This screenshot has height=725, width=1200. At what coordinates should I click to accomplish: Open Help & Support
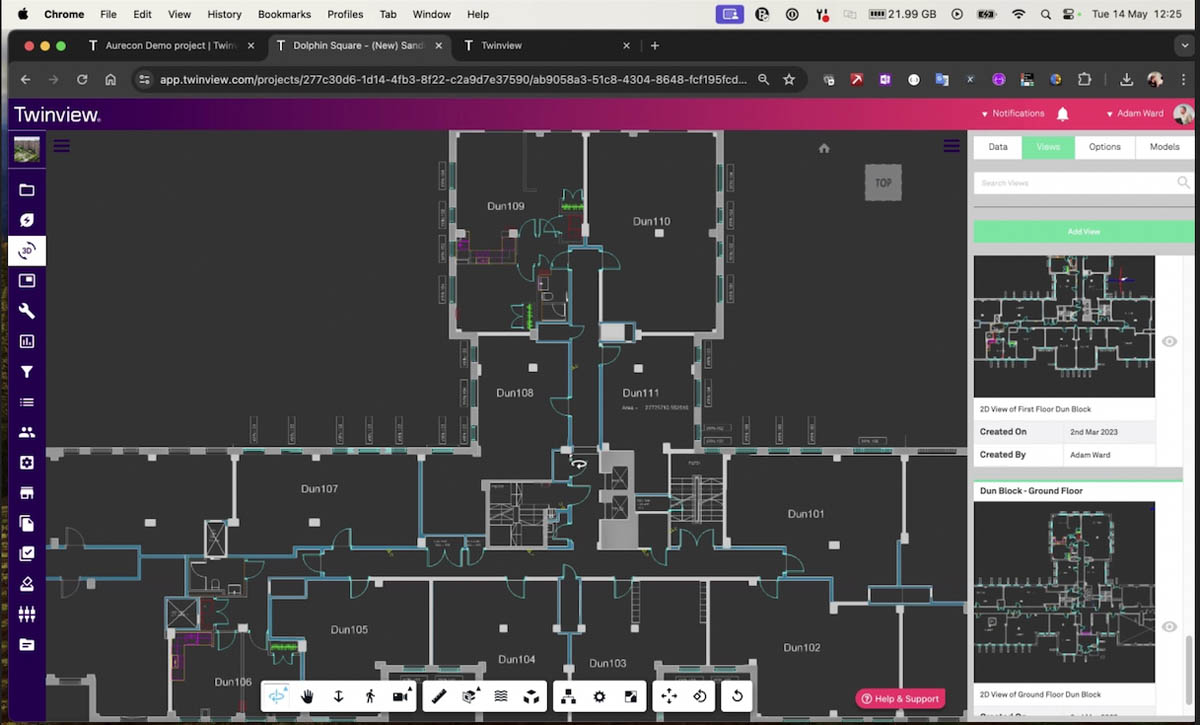tap(900, 698)
